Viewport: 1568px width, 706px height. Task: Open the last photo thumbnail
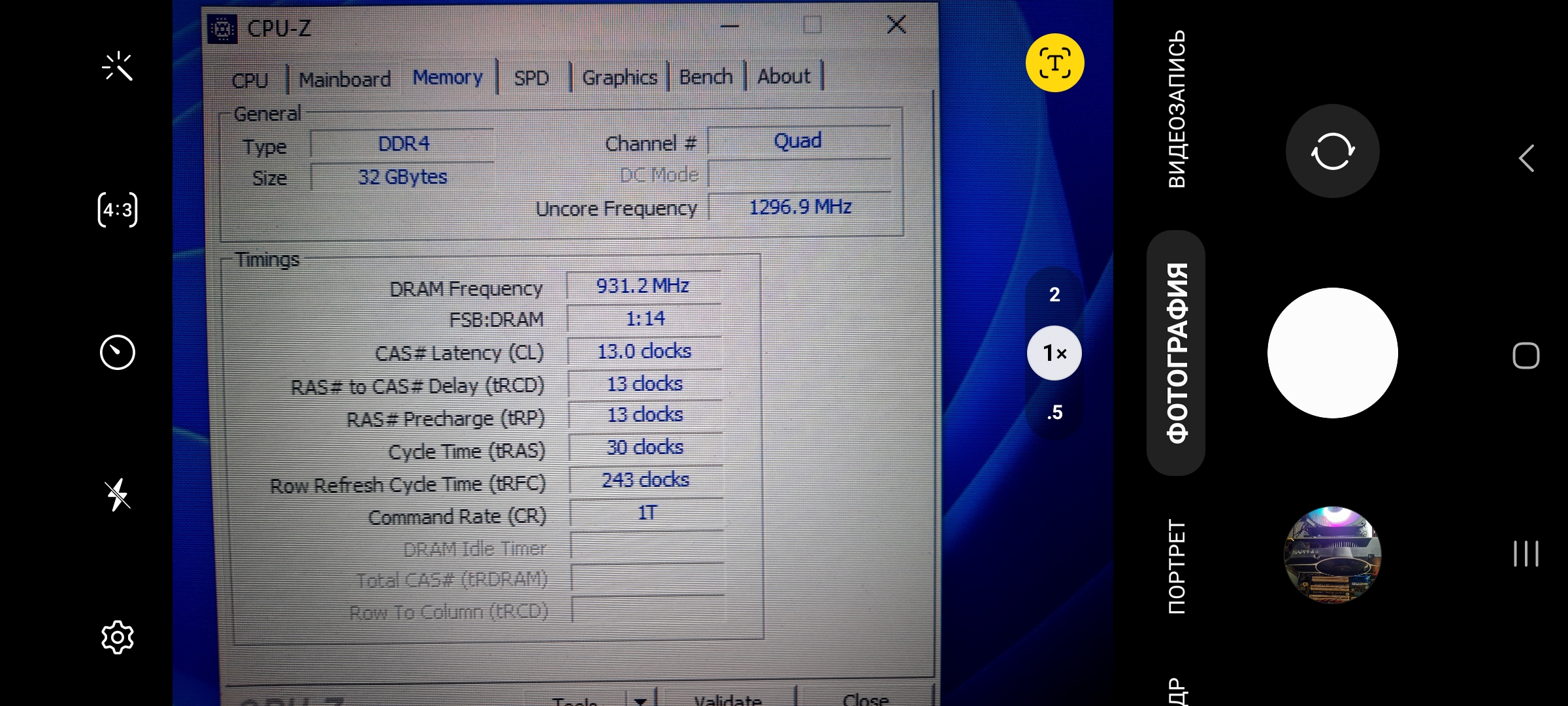tap(1332, 554)
